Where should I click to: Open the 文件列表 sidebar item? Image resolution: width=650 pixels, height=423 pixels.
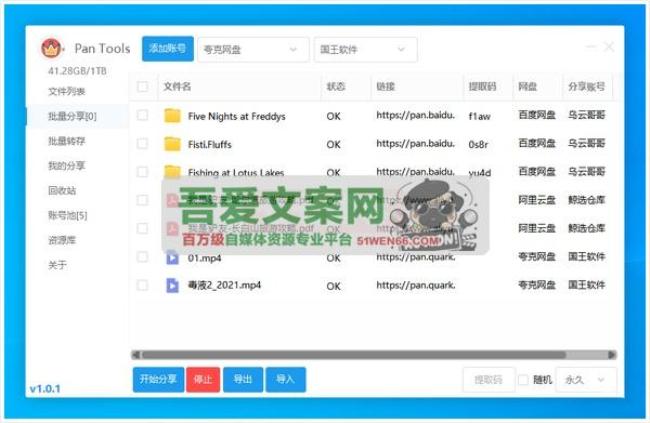(x=67, y=91)
